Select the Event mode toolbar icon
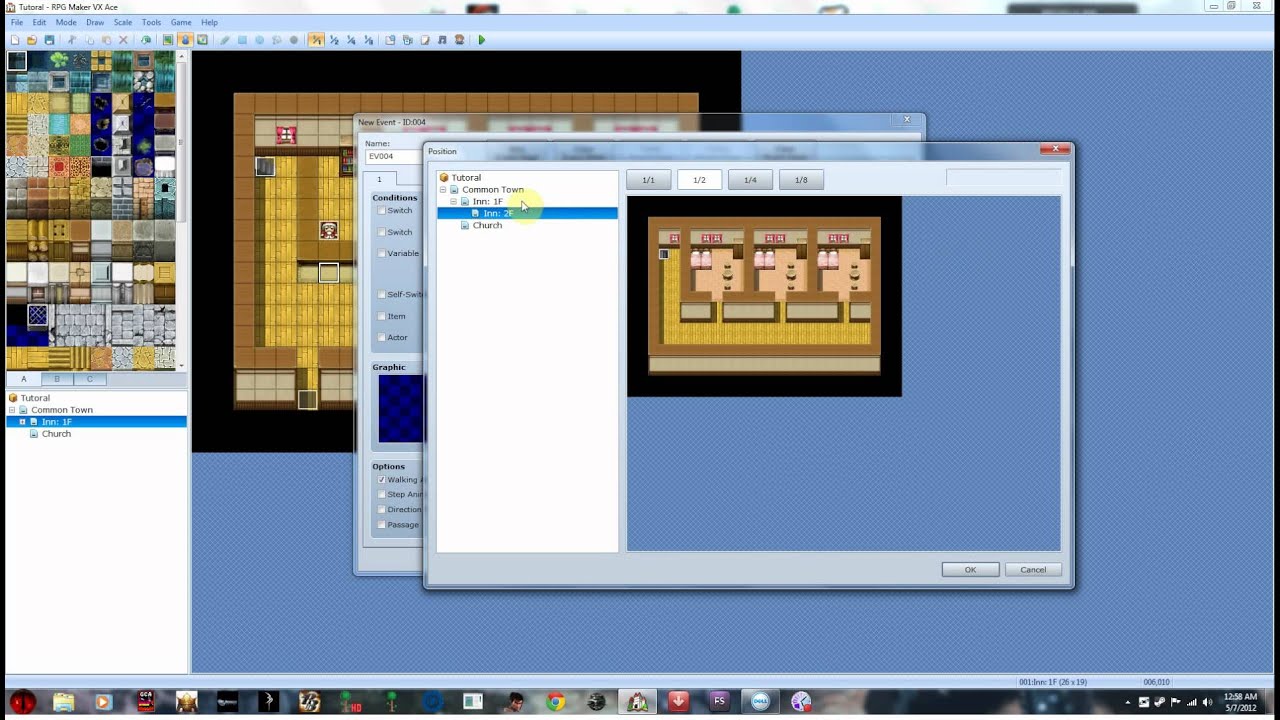Viewport: 1280px width, 720px height. (185, 40)
